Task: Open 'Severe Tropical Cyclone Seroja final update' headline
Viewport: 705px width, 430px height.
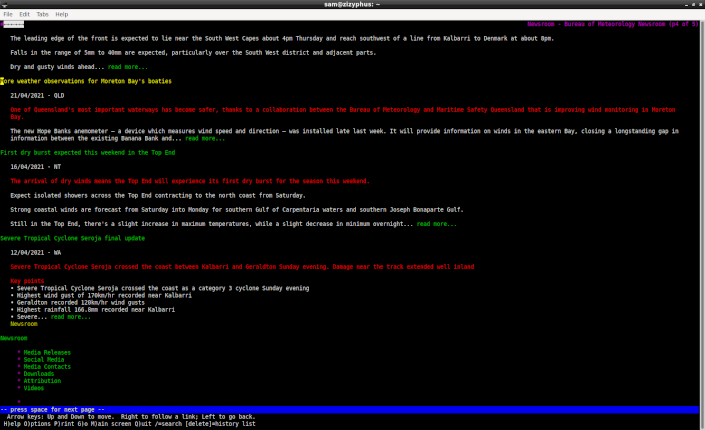Action: tap(72, 238)
